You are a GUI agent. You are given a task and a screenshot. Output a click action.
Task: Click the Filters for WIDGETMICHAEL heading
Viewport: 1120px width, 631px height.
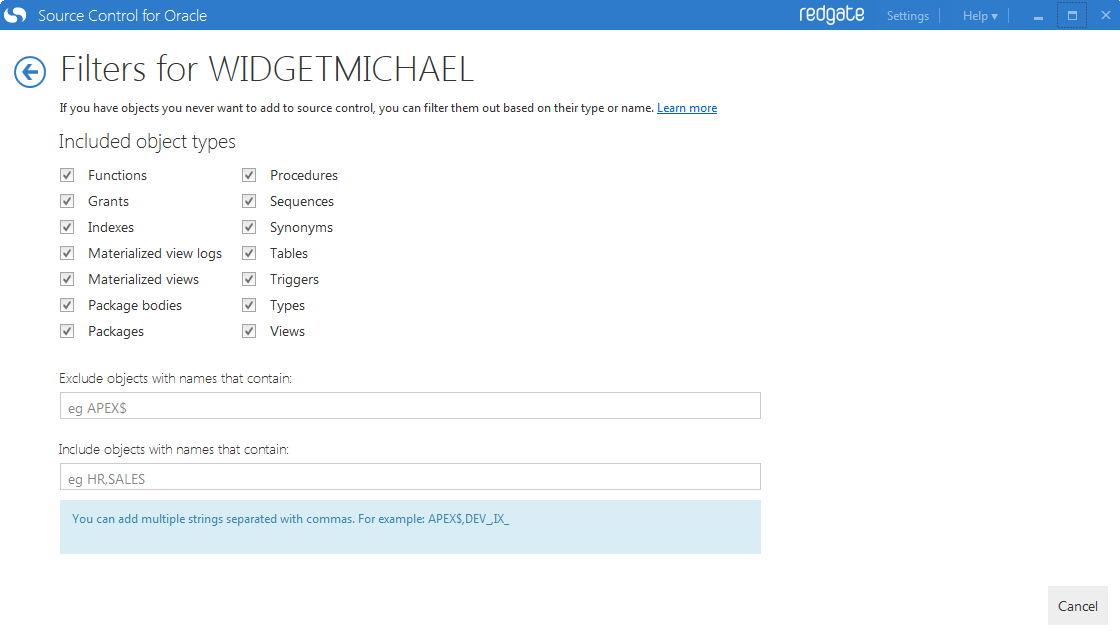click(267, 69)
